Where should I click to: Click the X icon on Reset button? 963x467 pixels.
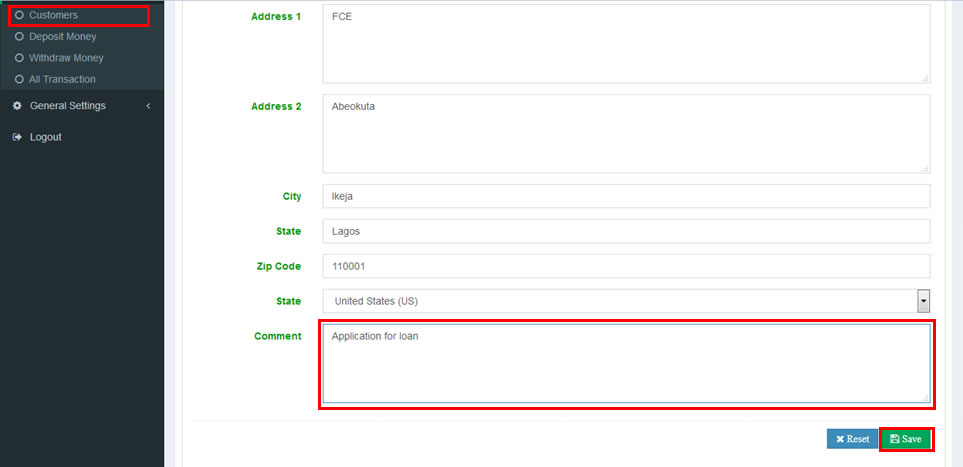841,439
